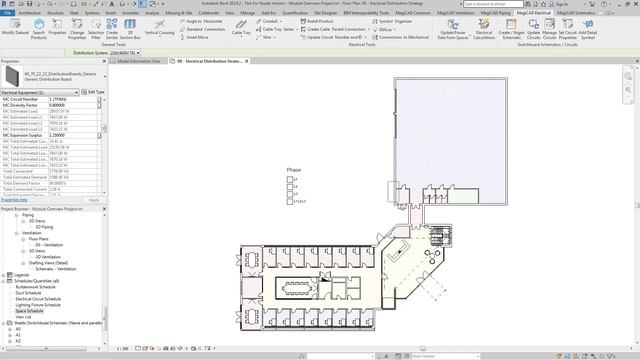Click the Apply button in Properties
Screen dimensions: 640x360
pos(94,200)
